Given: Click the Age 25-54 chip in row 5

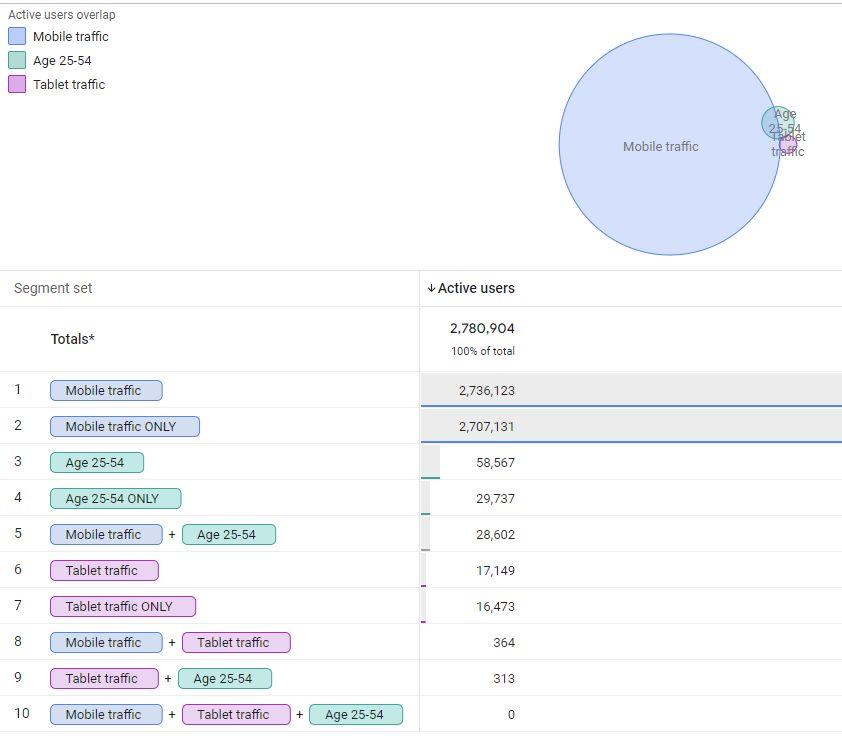Looking at the screenshot, I should click(x=229, y=534).
